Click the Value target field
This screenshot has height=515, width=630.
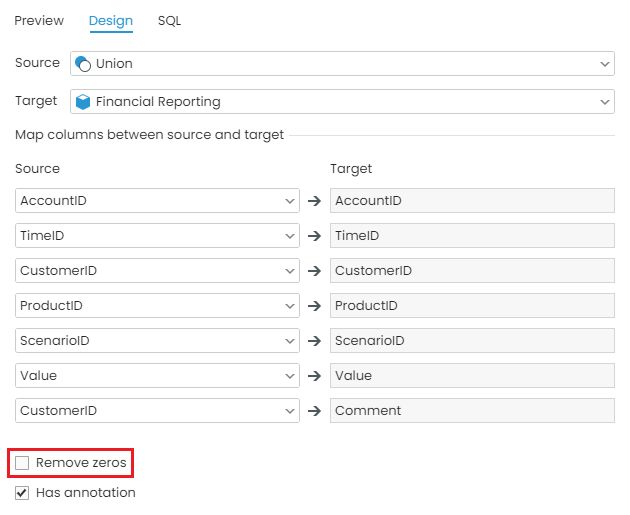(x=472, y=375)
